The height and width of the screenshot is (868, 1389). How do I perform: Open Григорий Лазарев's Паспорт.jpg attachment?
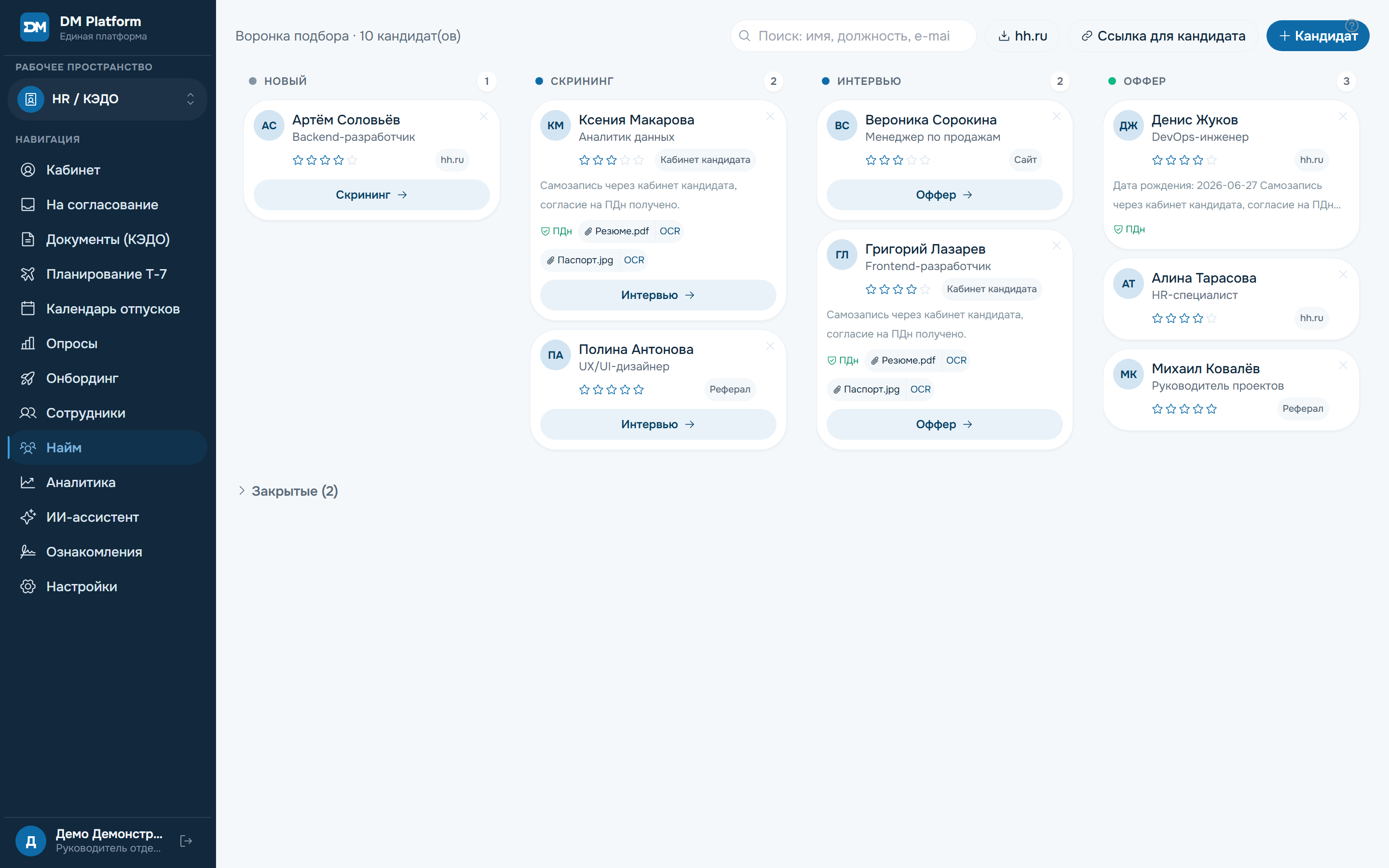[x=867, y=389]
